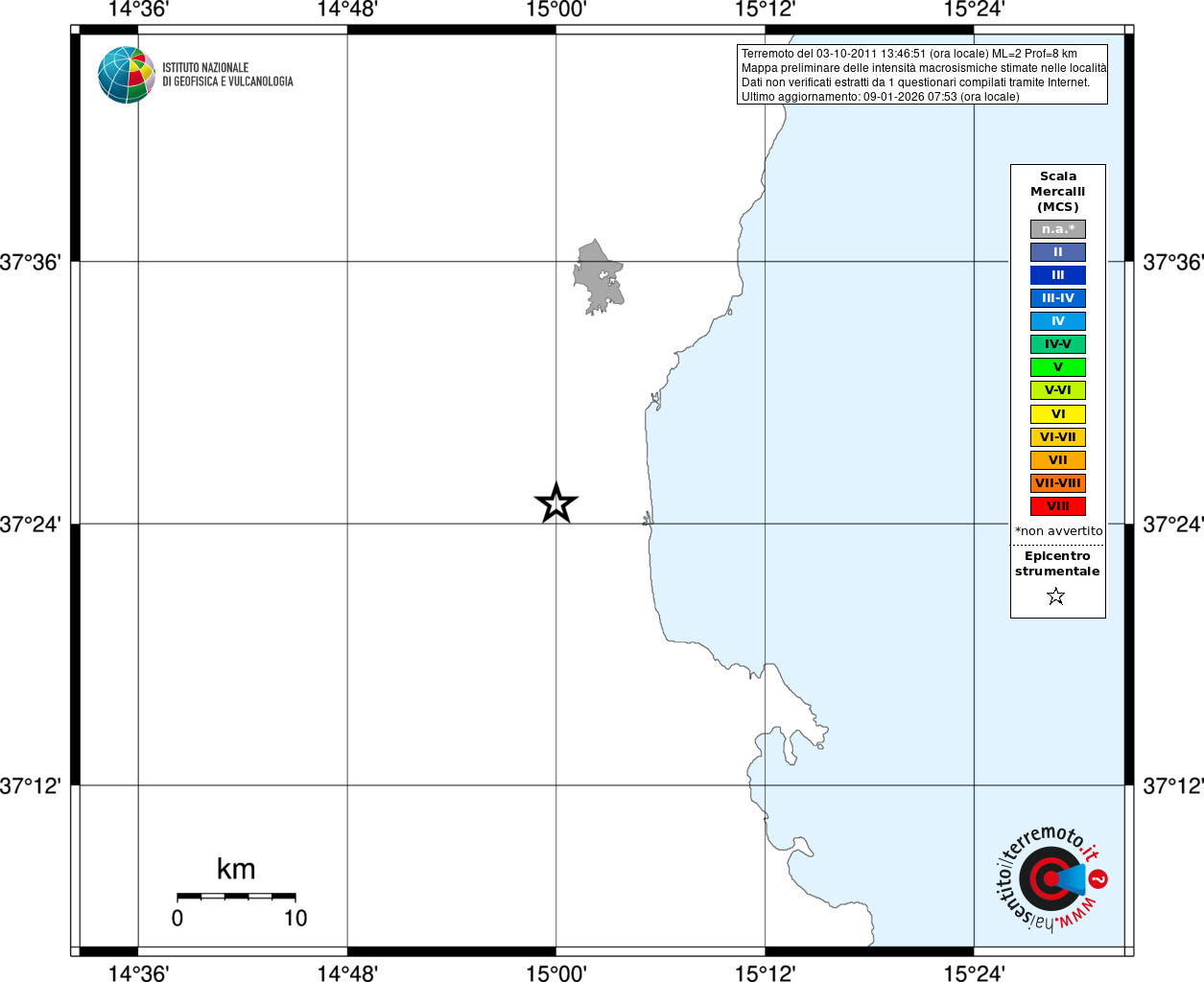Click the gray unfelt locality polygon
Viewport: 1204px width, 982px height.
[x=599, y=278]
